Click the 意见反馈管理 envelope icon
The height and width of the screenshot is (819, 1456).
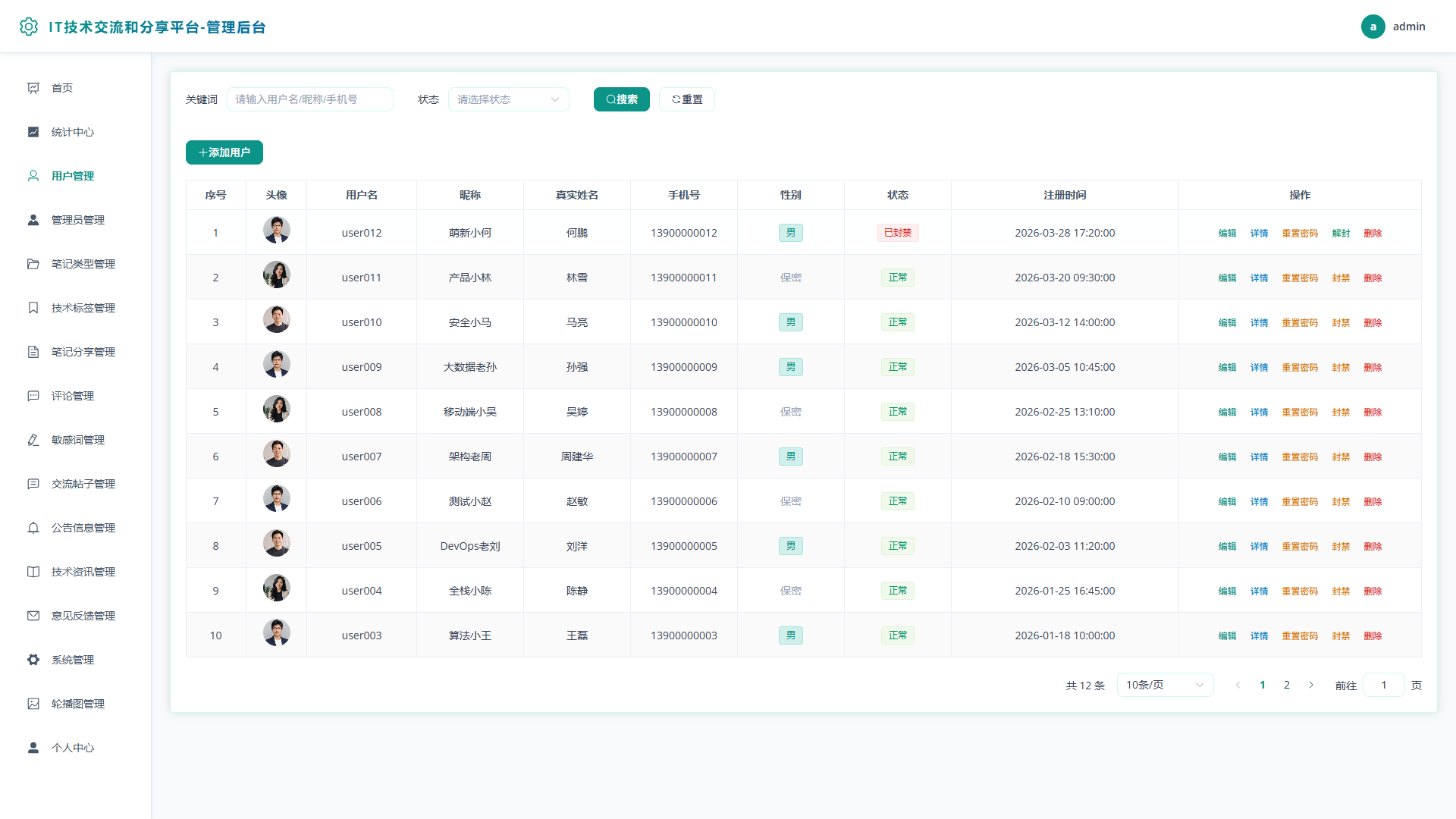point(33,616)
